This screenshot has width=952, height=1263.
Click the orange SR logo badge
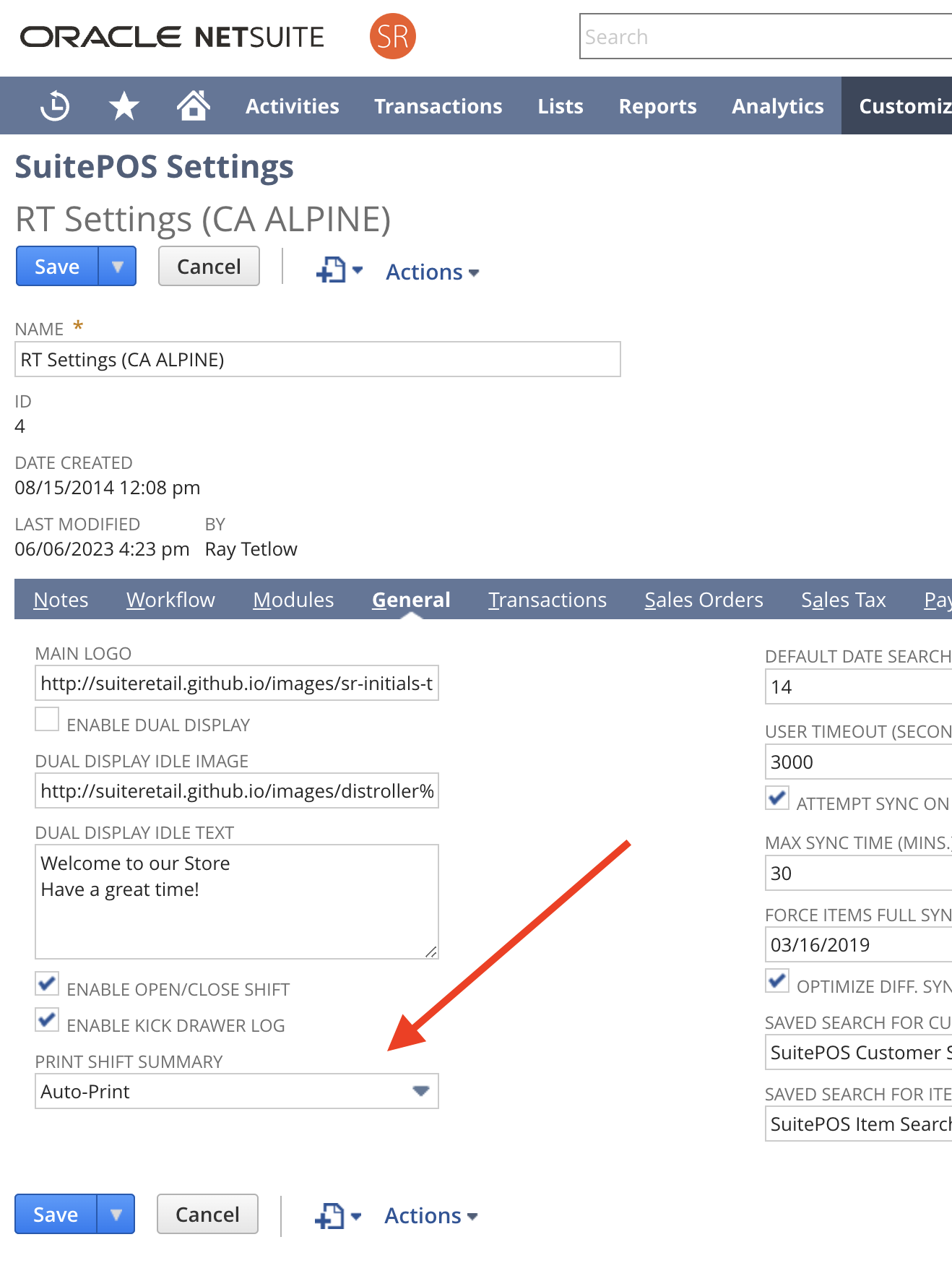pos(393,36)
